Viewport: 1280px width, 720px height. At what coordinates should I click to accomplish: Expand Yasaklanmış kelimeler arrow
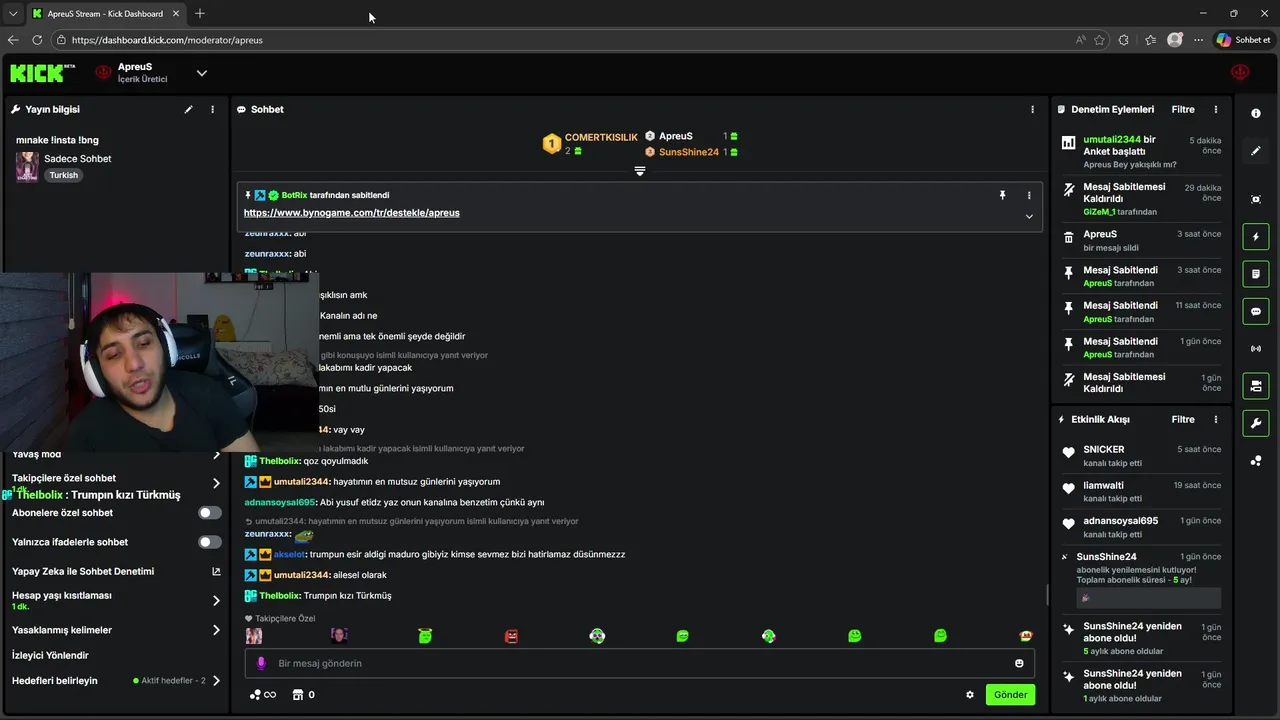[x=216, y=630]
